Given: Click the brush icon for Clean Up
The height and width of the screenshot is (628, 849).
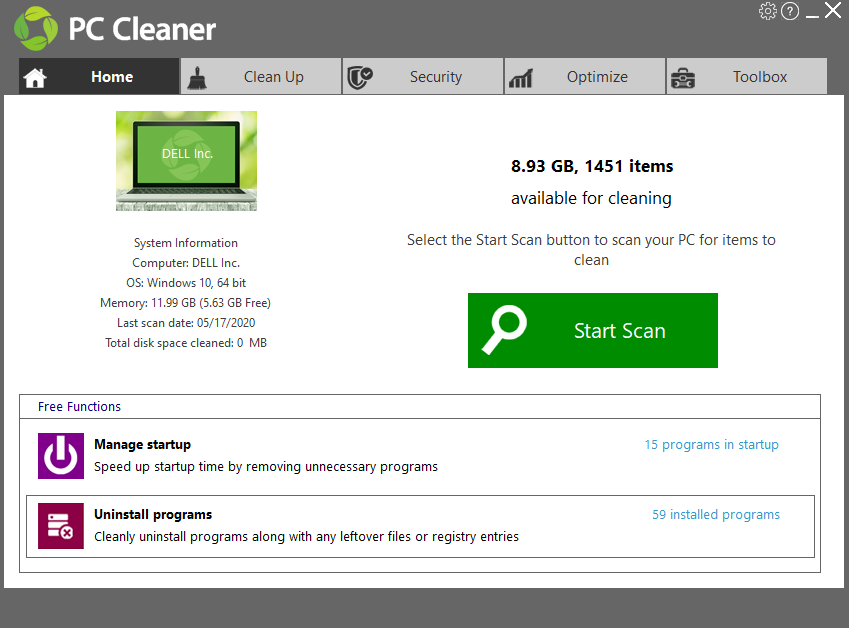Looking at the screenshot, I should (x=197, y=77).
